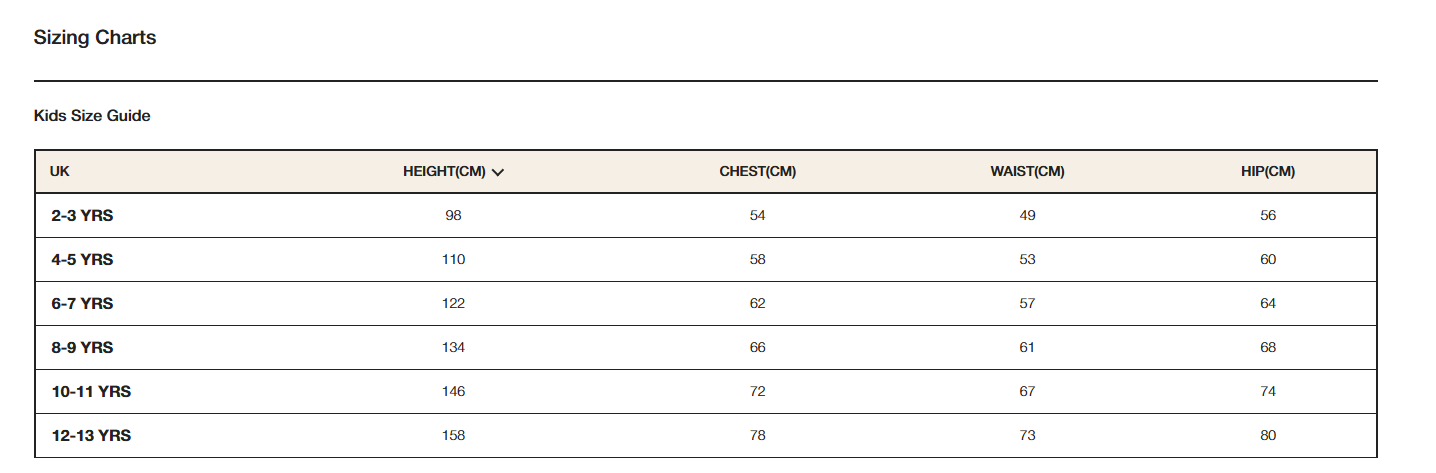This screenshot has height=473, width=1436.
Task: Click the CHEST(CM) column header
Action: 758,172
